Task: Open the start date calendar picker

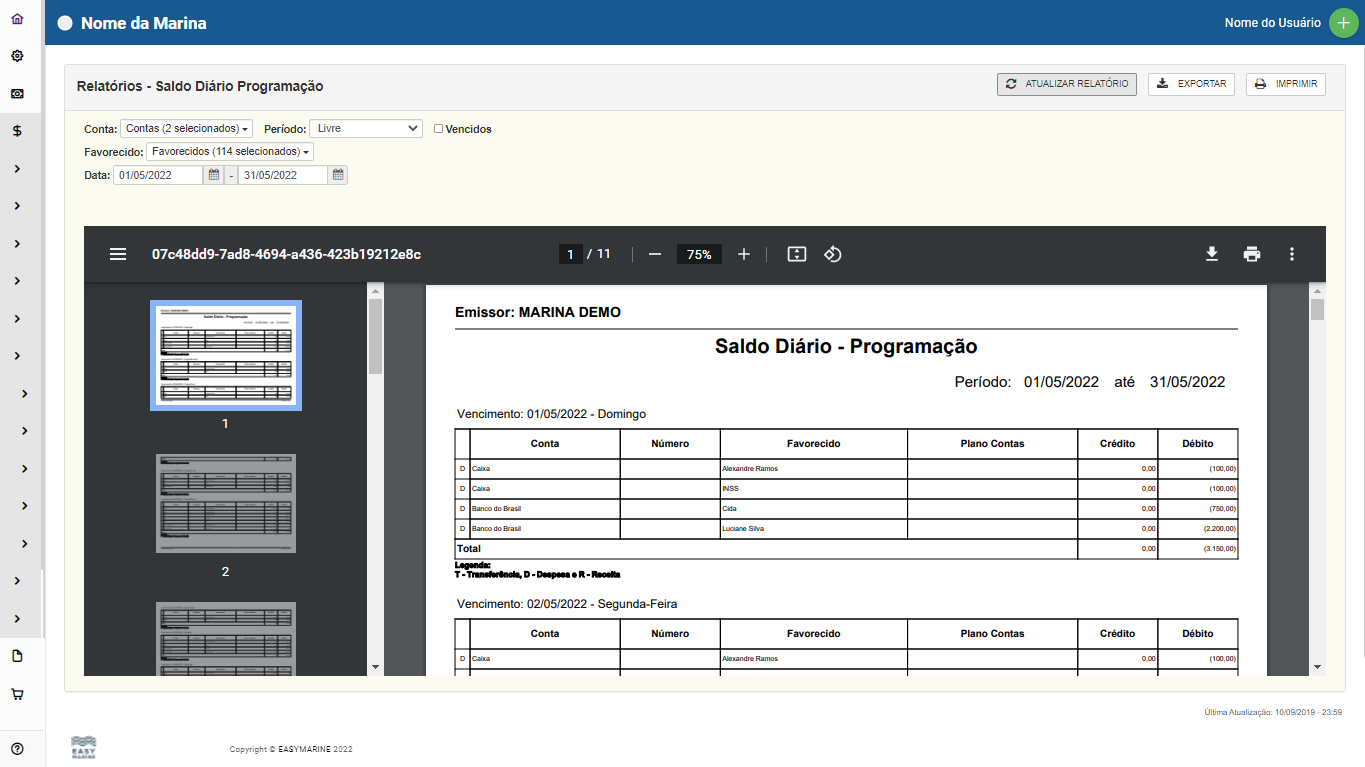Action: click(213, 175)
